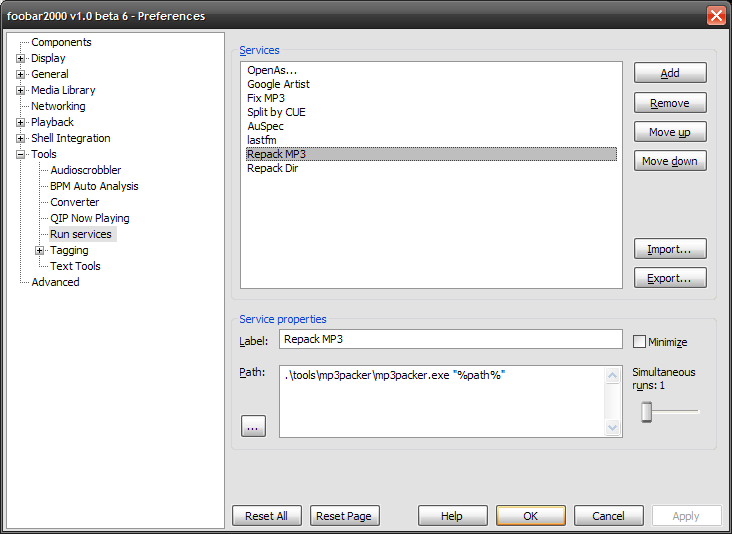The height and width of the screenshot is (534, 732).
Task: Open the Networking preferences page
Action: pyautogui.click(x=58, y=106)
